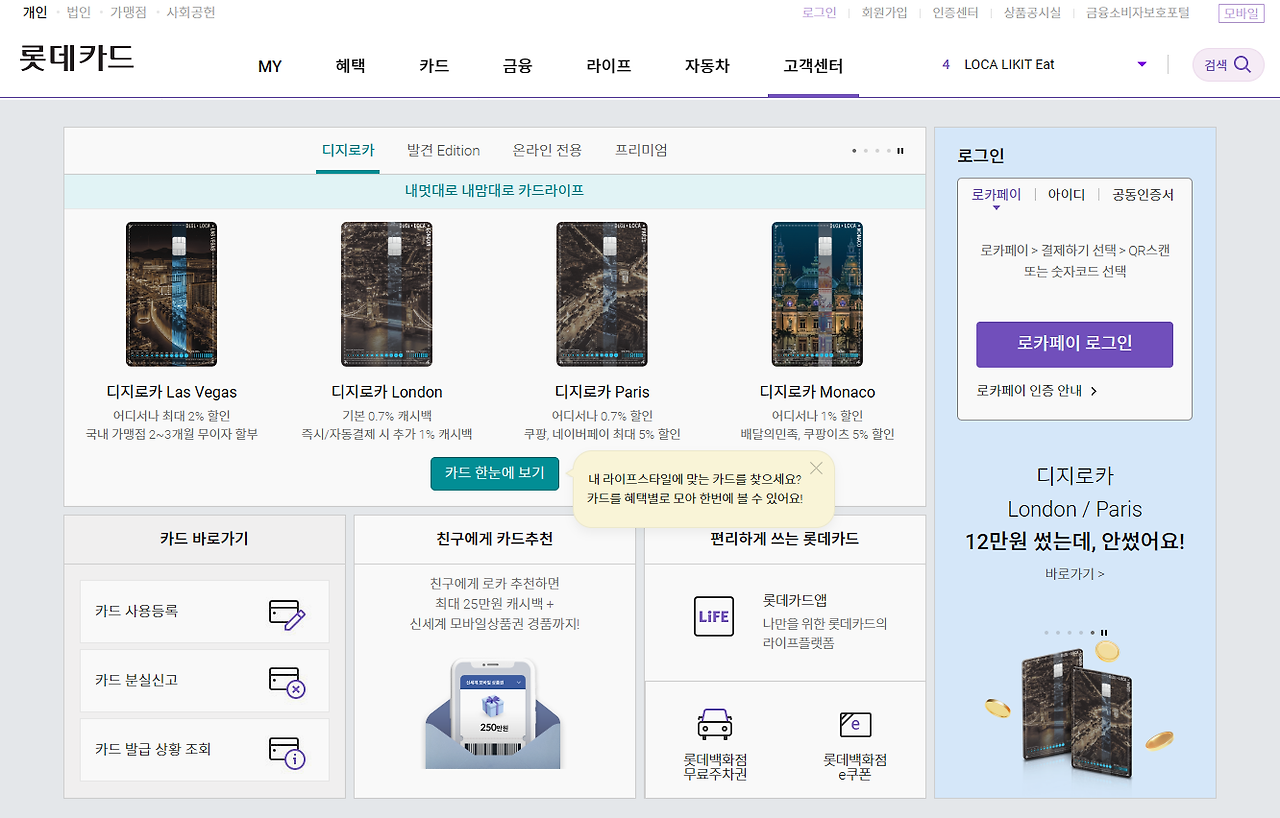Click the 검색 search button
Image resolution: width=1280 pixels, height=818 pixels.
(1228, 65)
